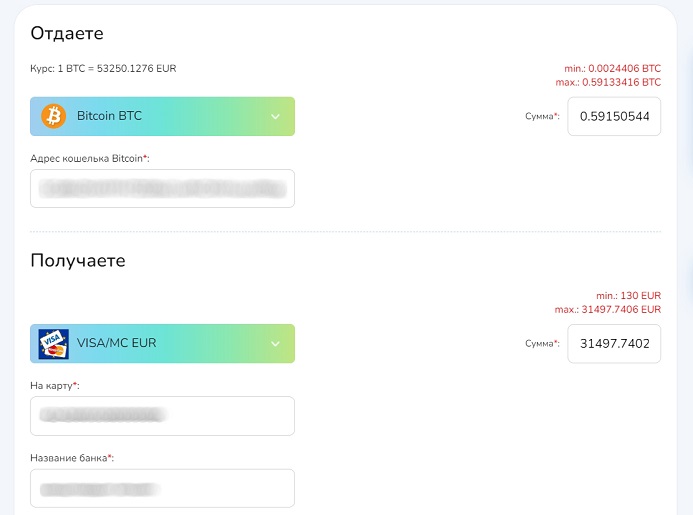This screenshot has width=693, height=515.
Task: Click the min. 130 EUR limit
Action: click(x=628, y=296)
